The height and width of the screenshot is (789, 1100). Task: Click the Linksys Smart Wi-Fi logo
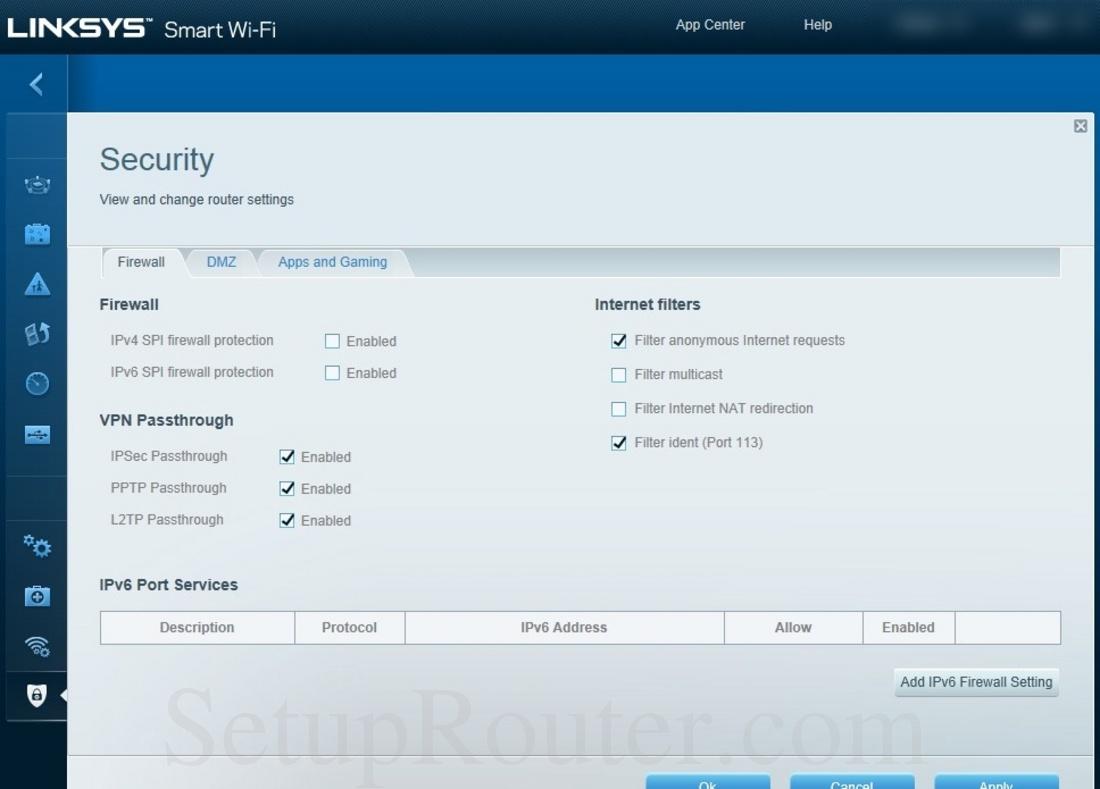coord(141,28)
